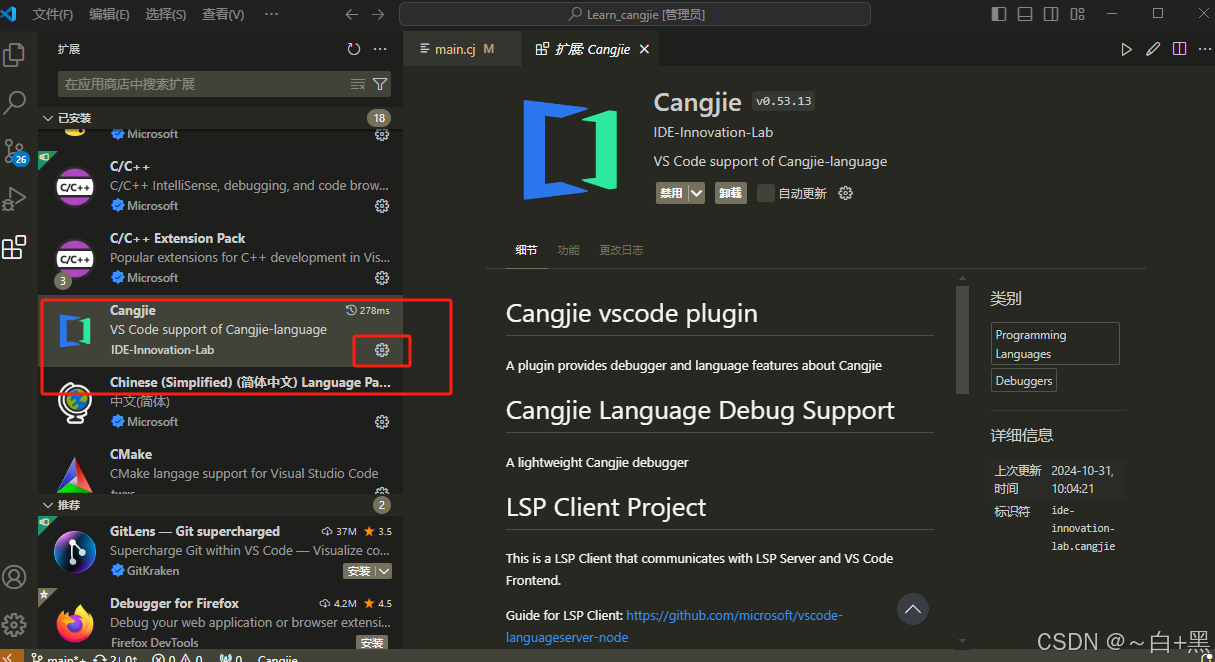Open the Accounts menu in activity bar
The image size is (1215, 662).
click(x=14, y=577)
